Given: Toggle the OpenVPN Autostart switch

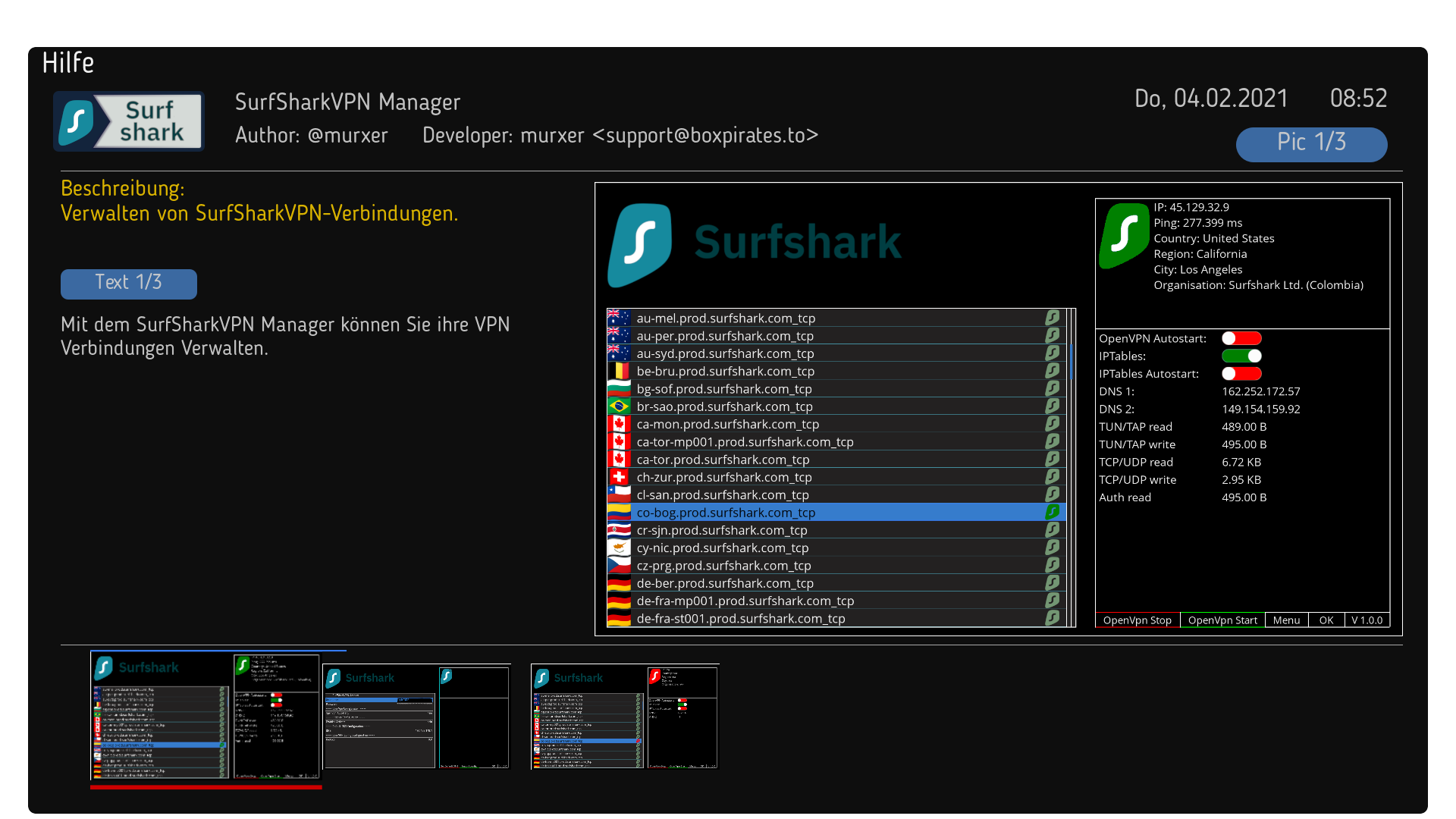Looking at the screenshot, I should [x=1241, y=338].
